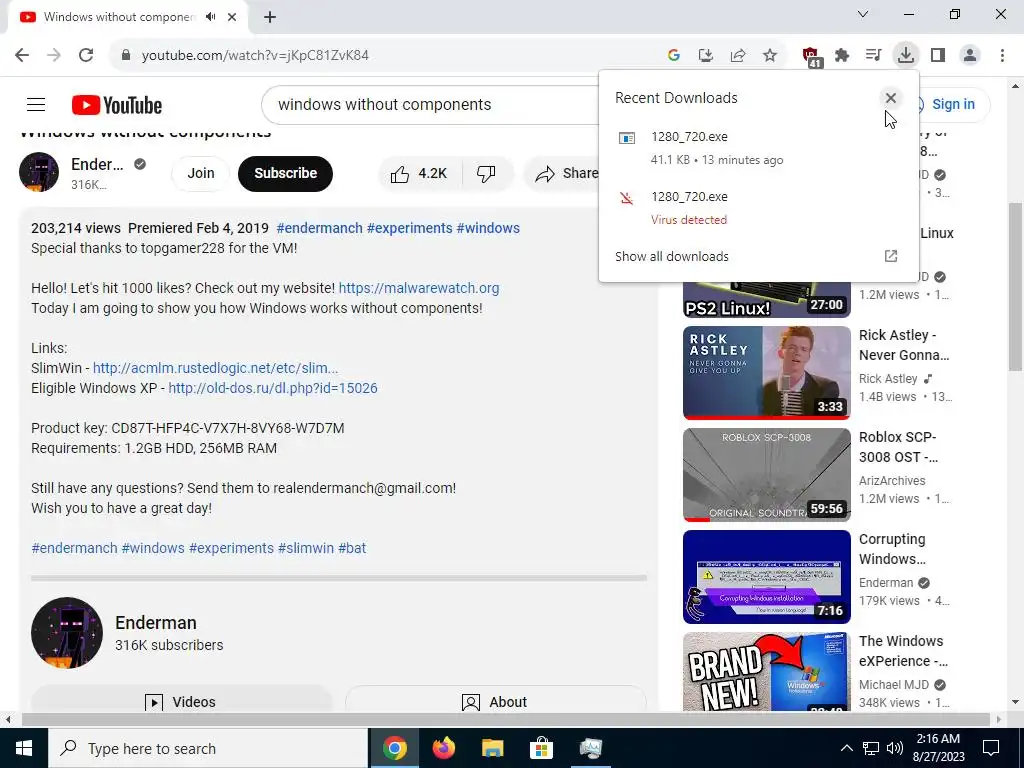Click the Rick Astley video title

904,345
